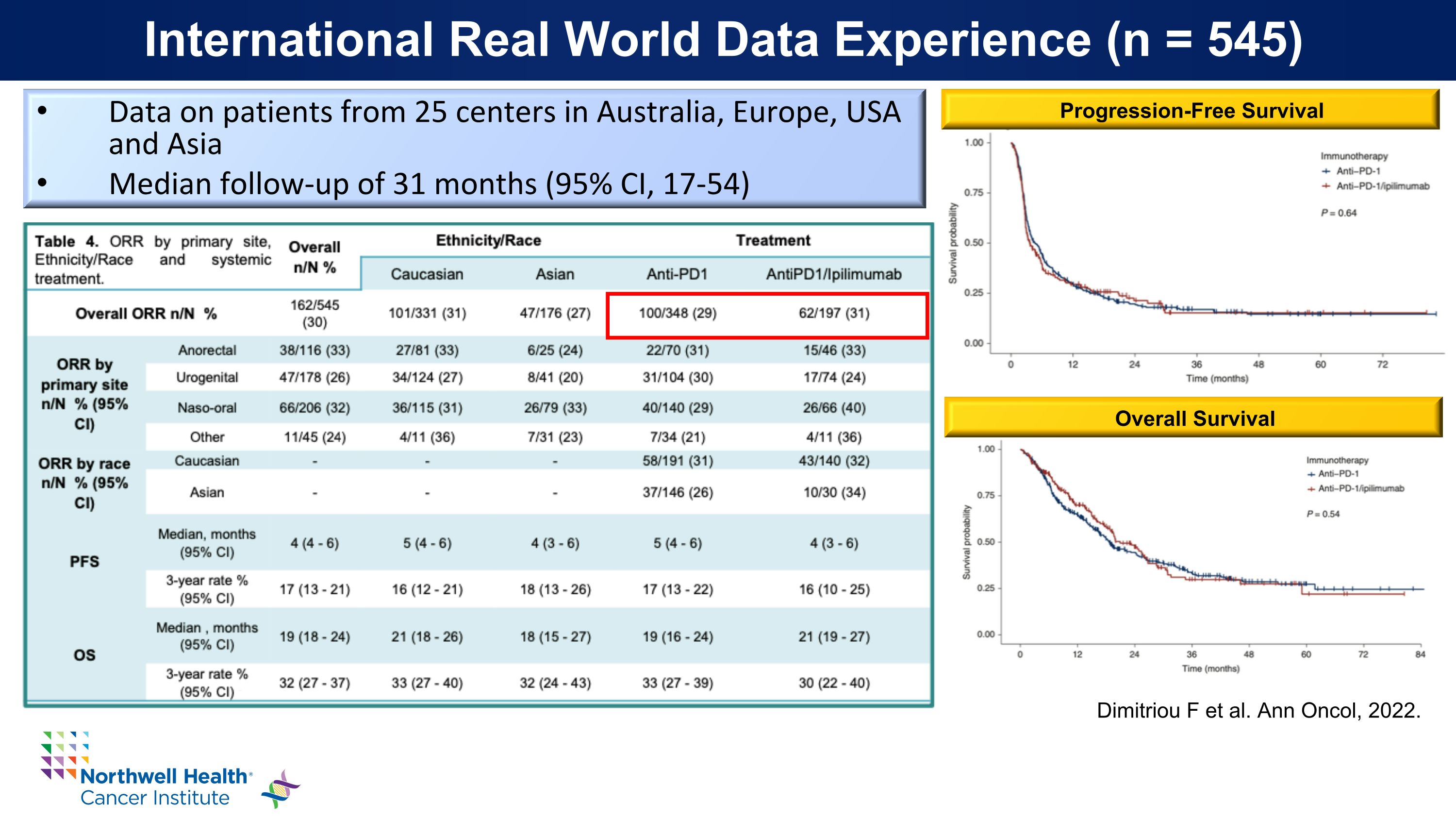Click the cell '43/140 (32)'

(834, 461)
